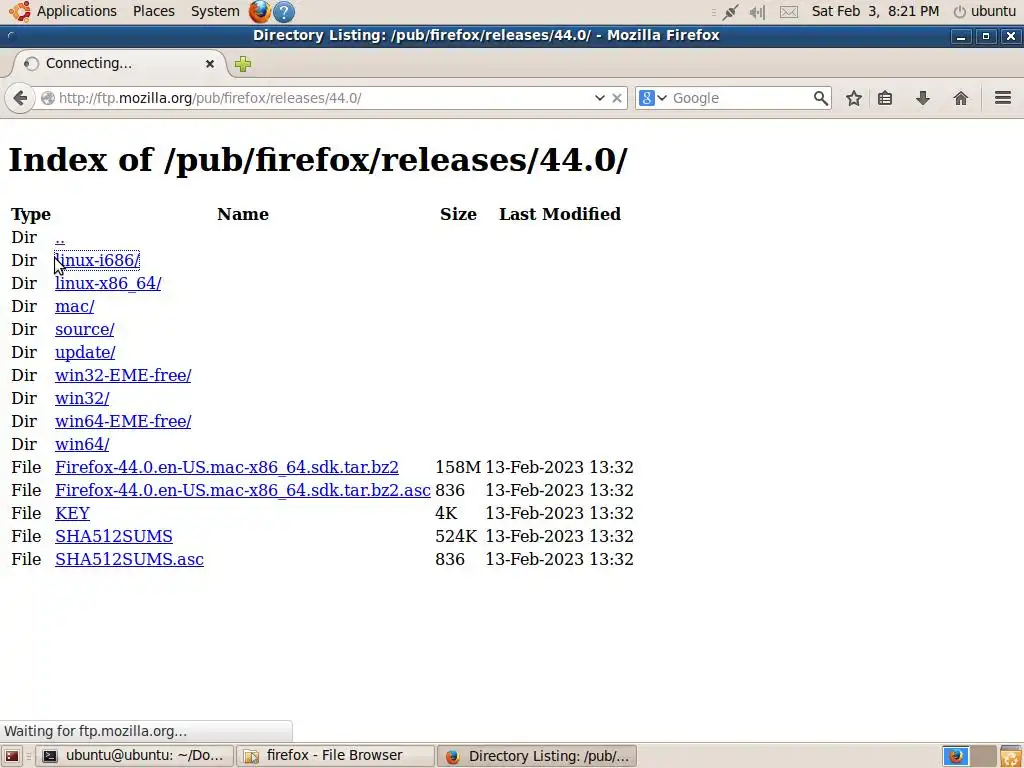
Task: Open the Places menu
Action: tap(153, 11)
